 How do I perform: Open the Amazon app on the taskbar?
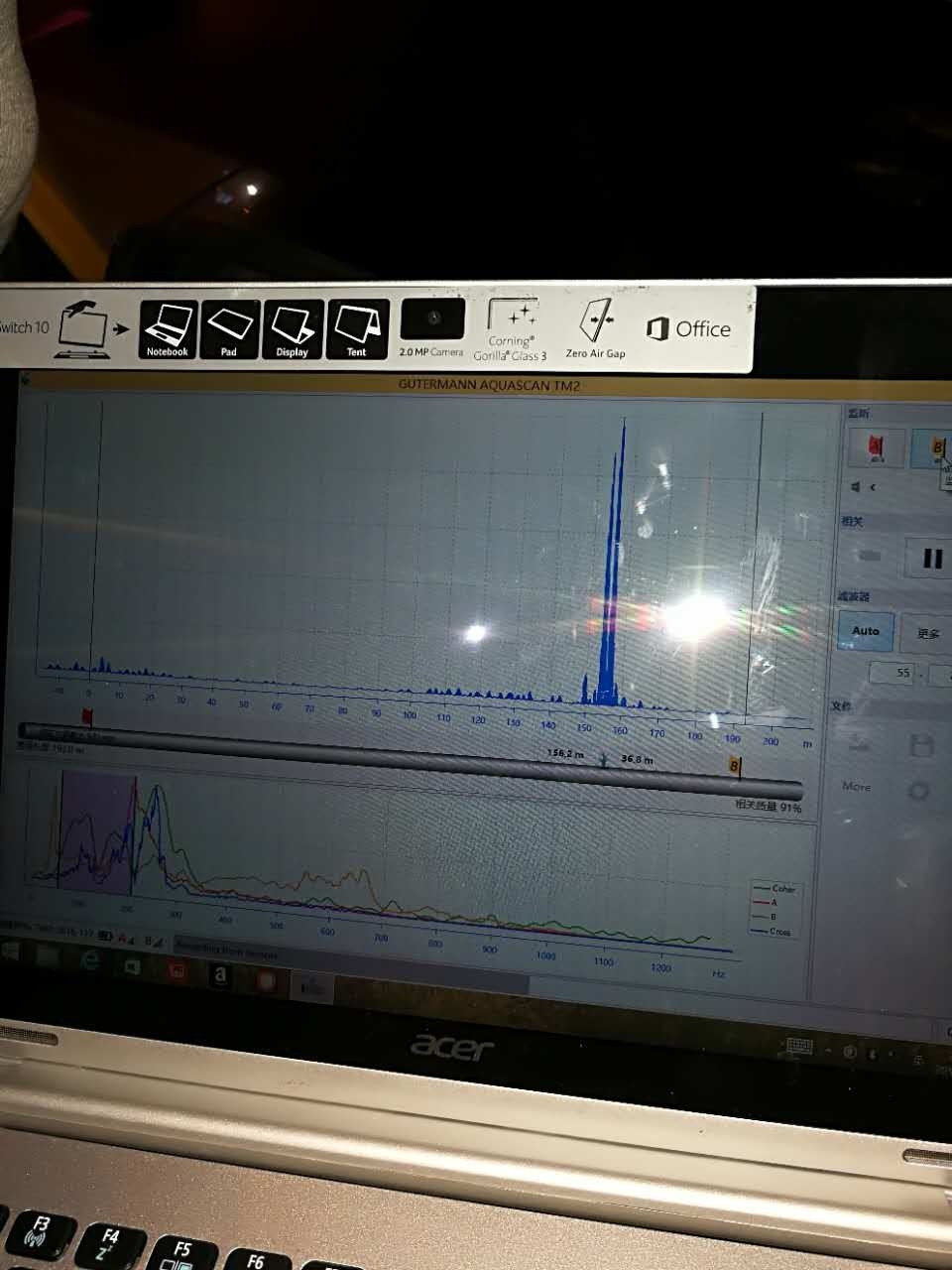[x=220, y=974]
